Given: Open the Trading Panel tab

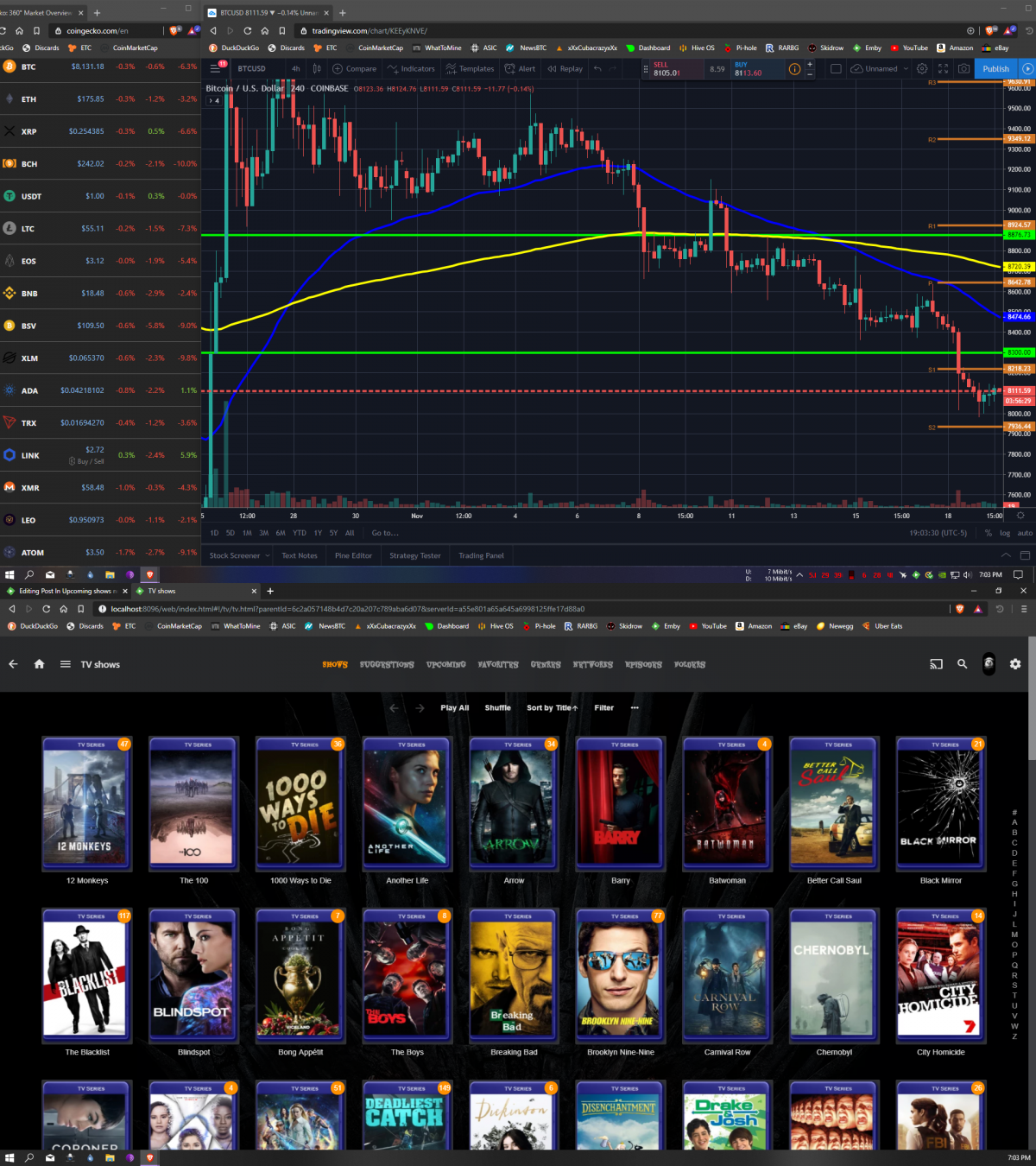Looking at the screenshot, I should click(x=481, y=555).
